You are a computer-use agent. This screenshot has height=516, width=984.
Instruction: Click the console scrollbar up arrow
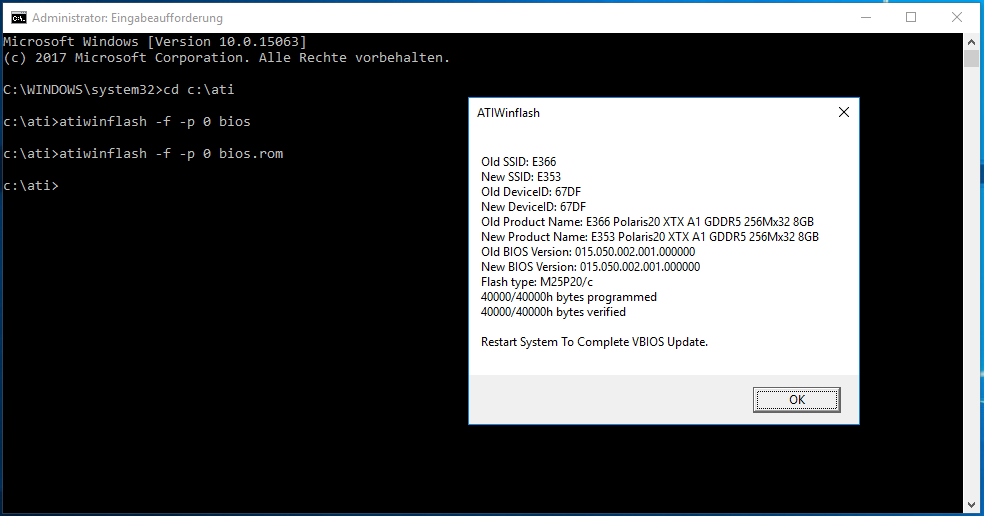point(971,41)
